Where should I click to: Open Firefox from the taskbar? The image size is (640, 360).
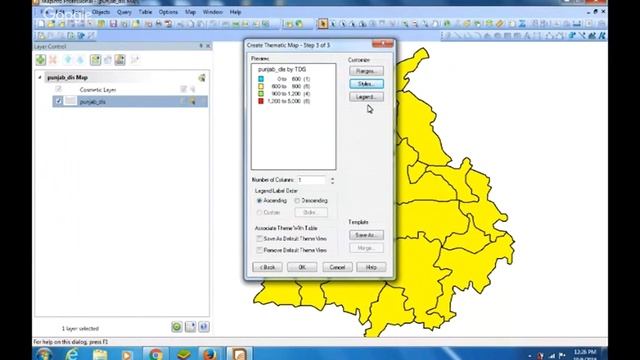210,354
